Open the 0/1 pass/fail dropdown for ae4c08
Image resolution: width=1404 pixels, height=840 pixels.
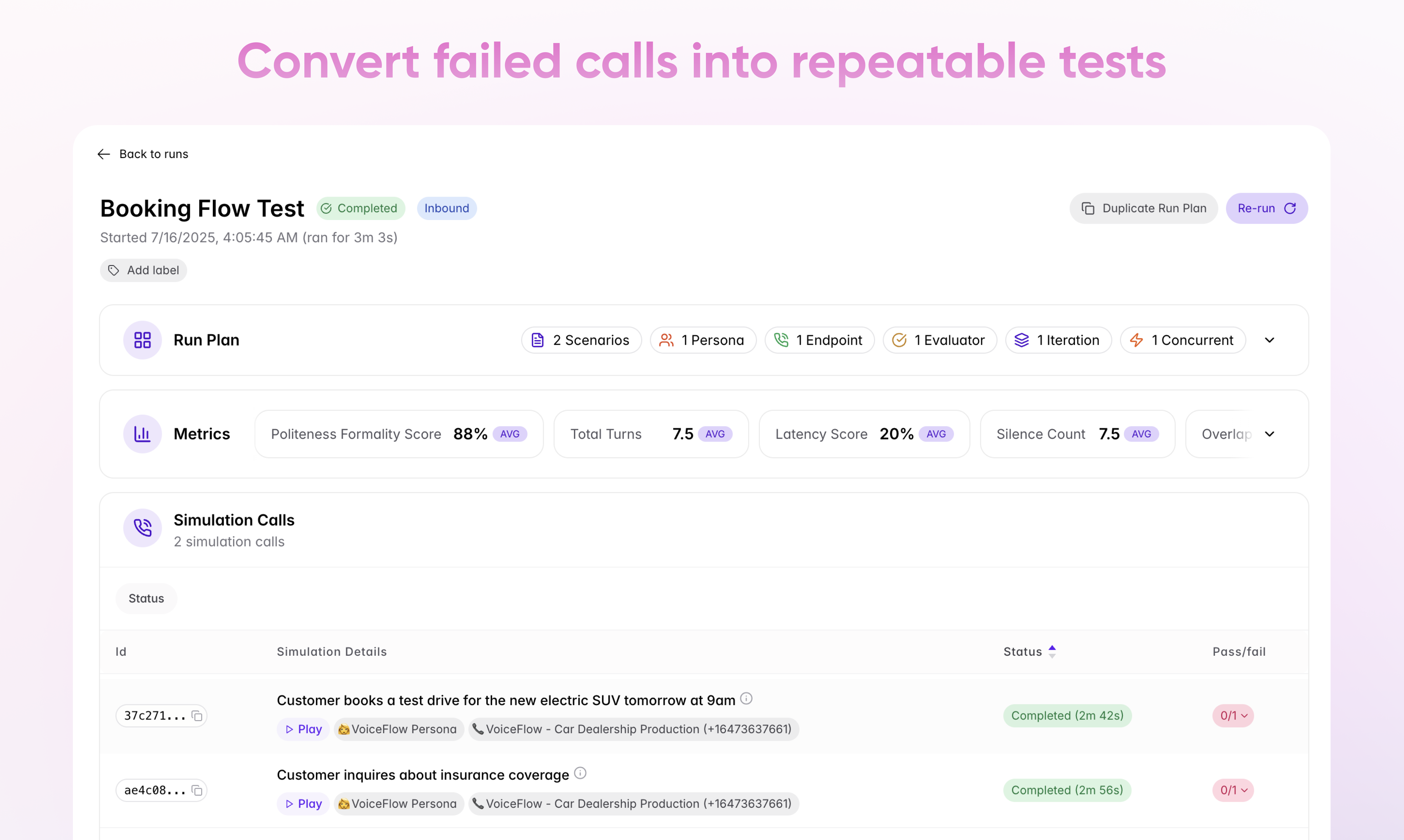1233,790
